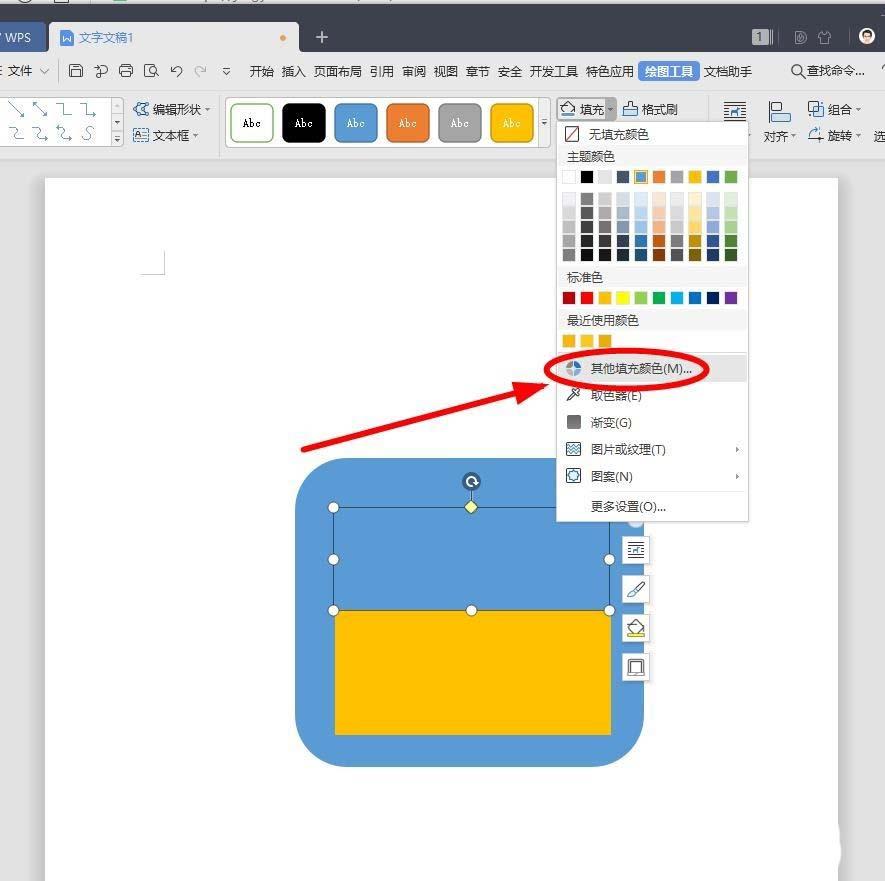Screen dimensions: 885x881
Task: Click floating brush style icon beside shape
Action: (x=636, y=589)
